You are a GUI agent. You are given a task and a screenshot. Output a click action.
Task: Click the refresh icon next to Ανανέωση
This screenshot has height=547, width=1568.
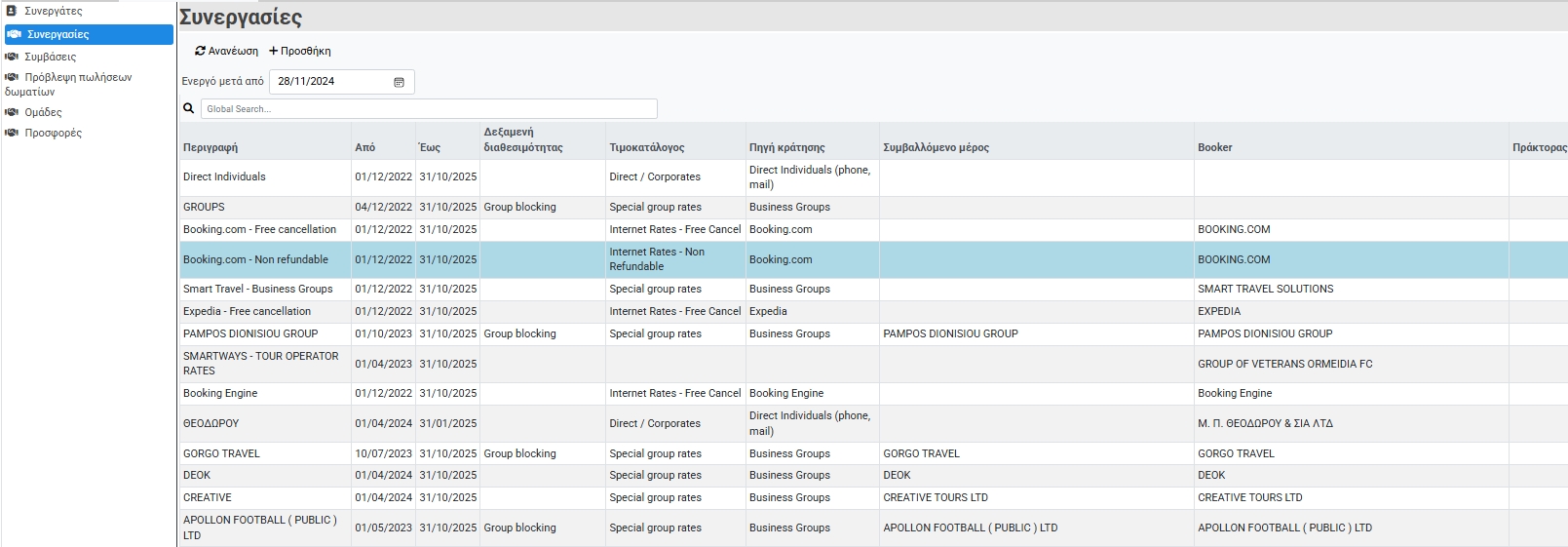click(200, 51)
